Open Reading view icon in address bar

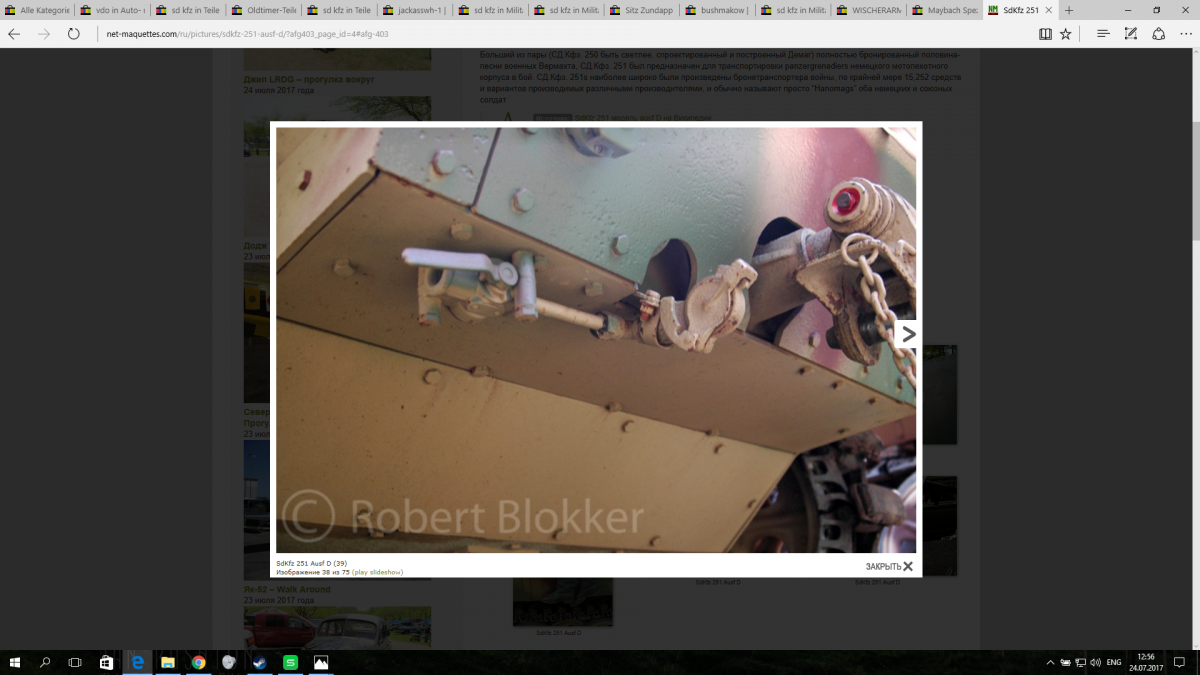[x=1045, y=34]
